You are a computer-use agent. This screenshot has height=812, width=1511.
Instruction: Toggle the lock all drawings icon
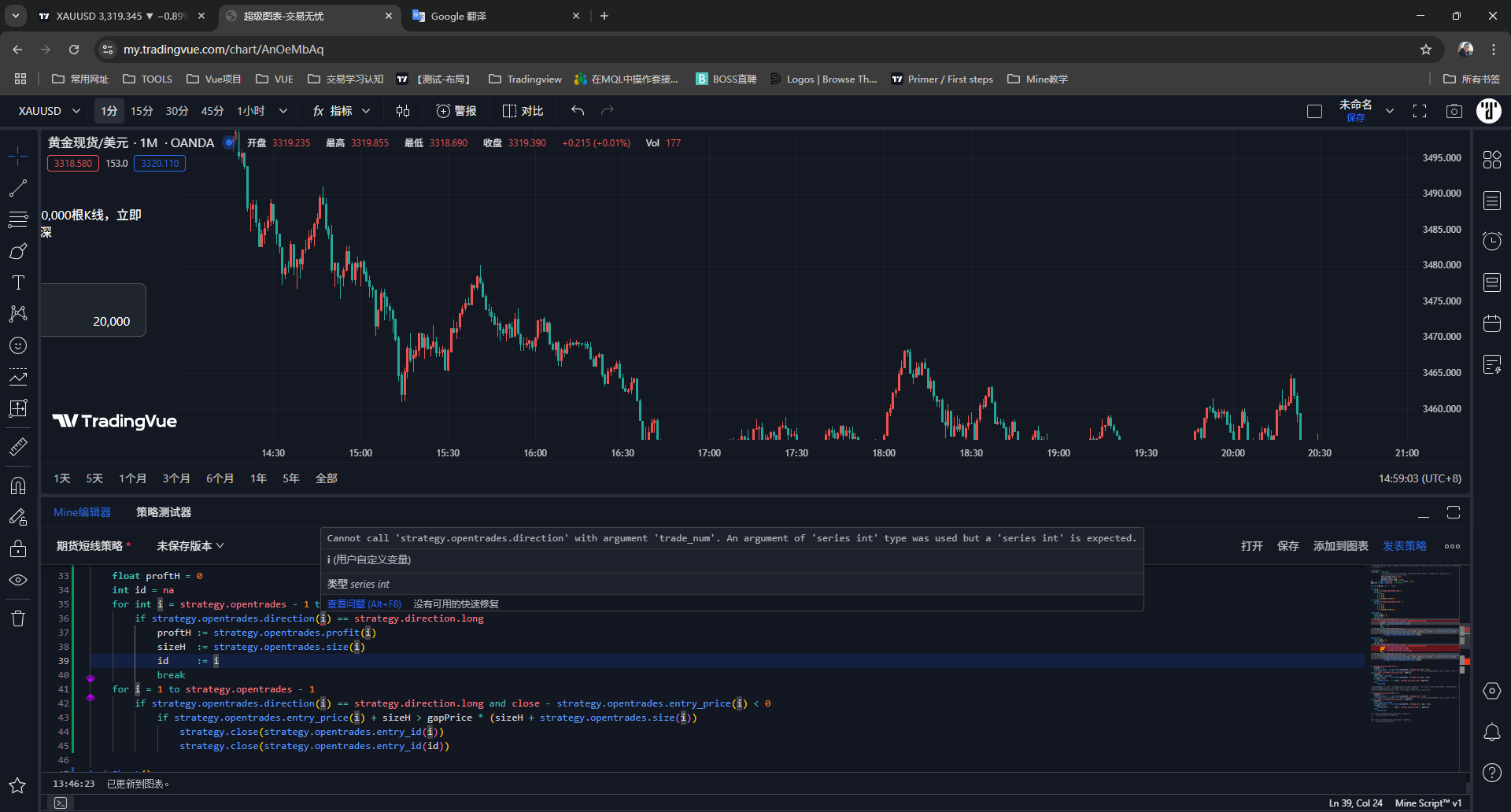tap(17, 548)
